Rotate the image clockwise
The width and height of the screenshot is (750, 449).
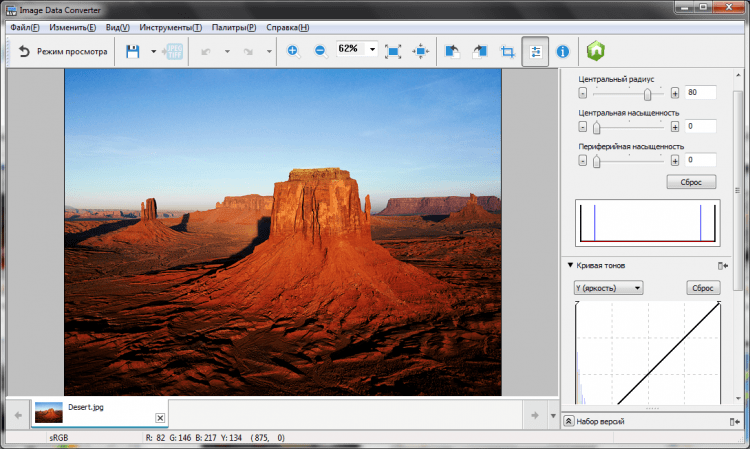coord(479,51)
